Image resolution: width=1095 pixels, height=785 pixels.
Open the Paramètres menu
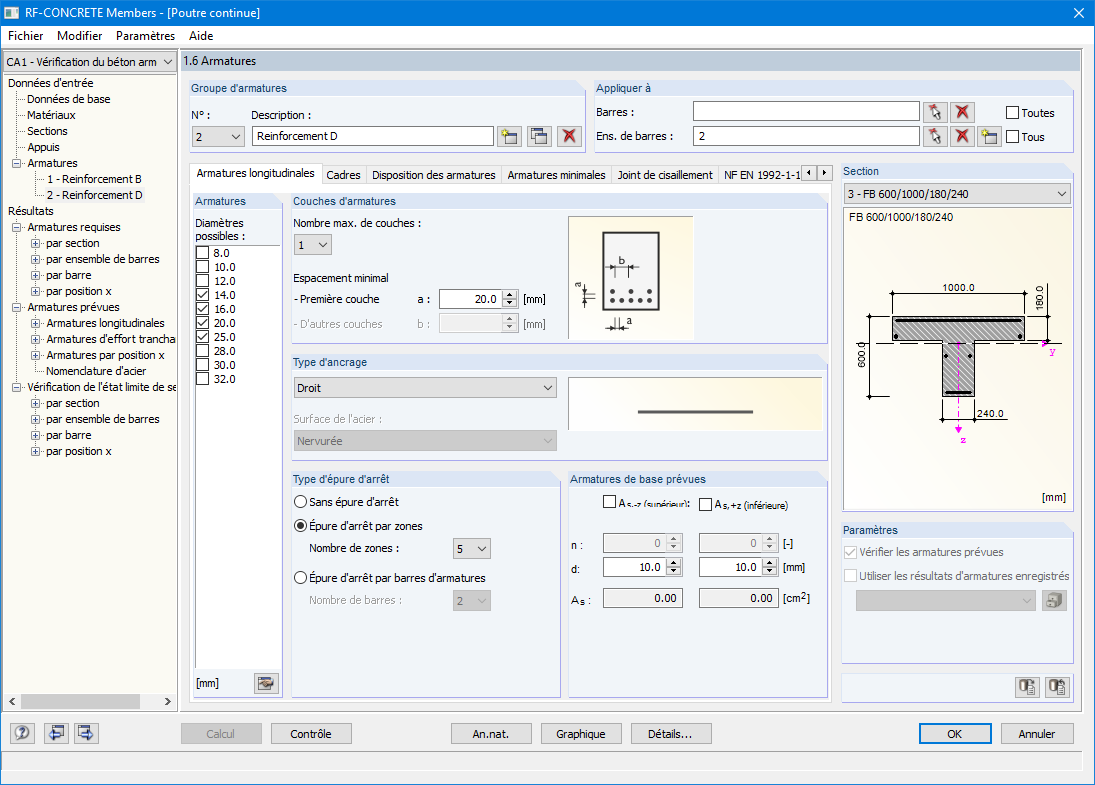click(145, 36)
